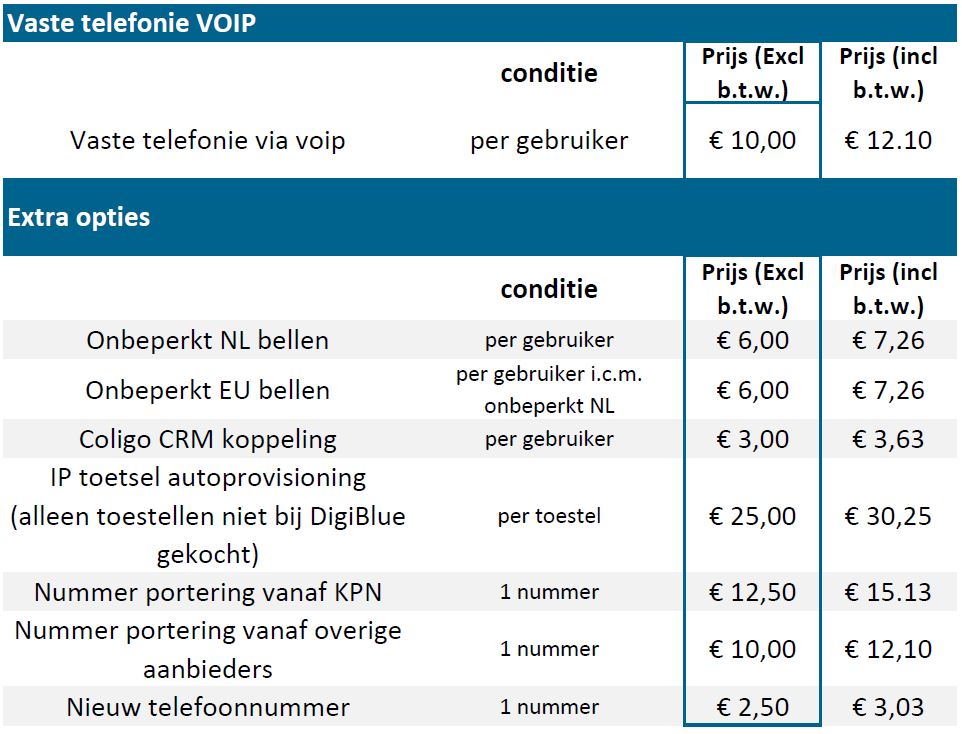The image size is (962, 734).
Task: Select the 'Extra opties' section header
Action: 480,217
